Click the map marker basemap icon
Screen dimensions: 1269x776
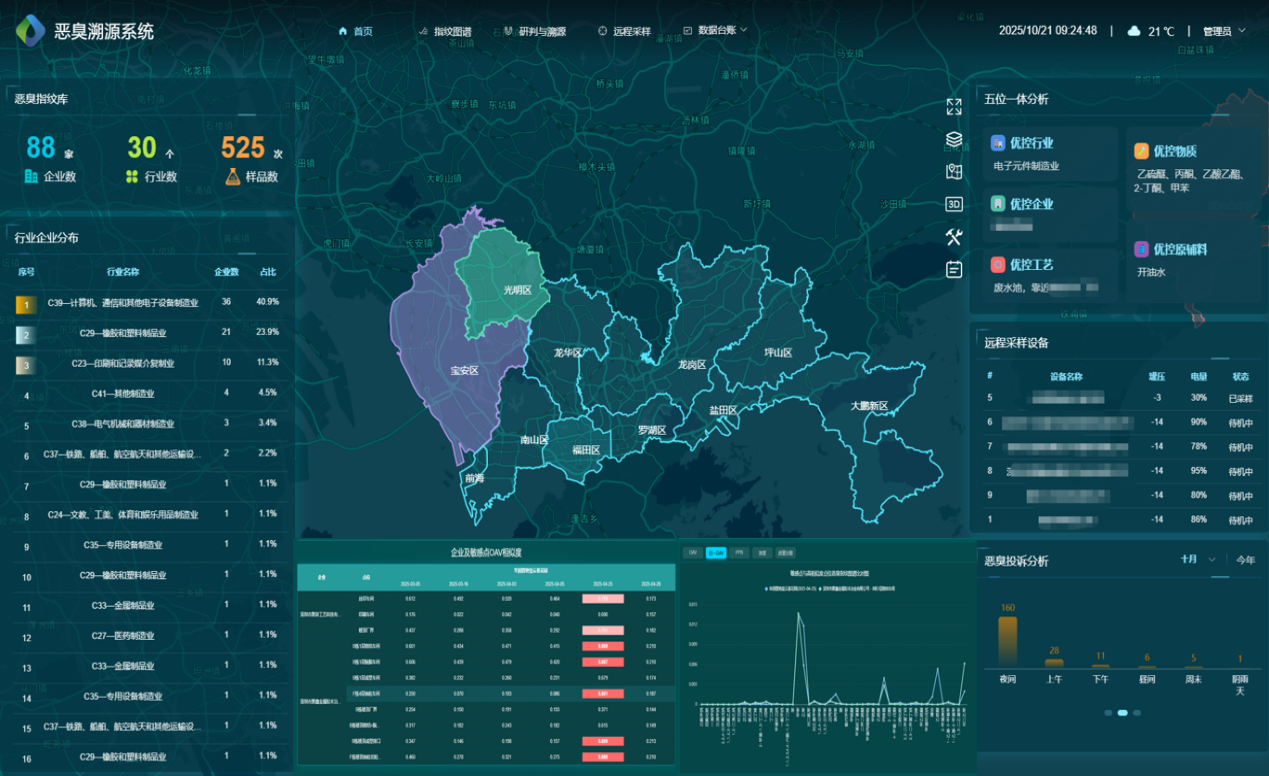click(x=954, y=171)
